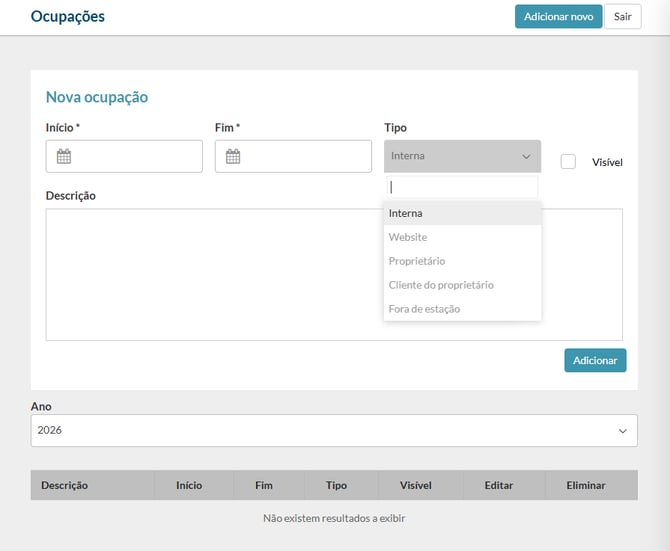
Task: Click the Fim date input field
Action: pyautogui.click(x=294, y=156)
